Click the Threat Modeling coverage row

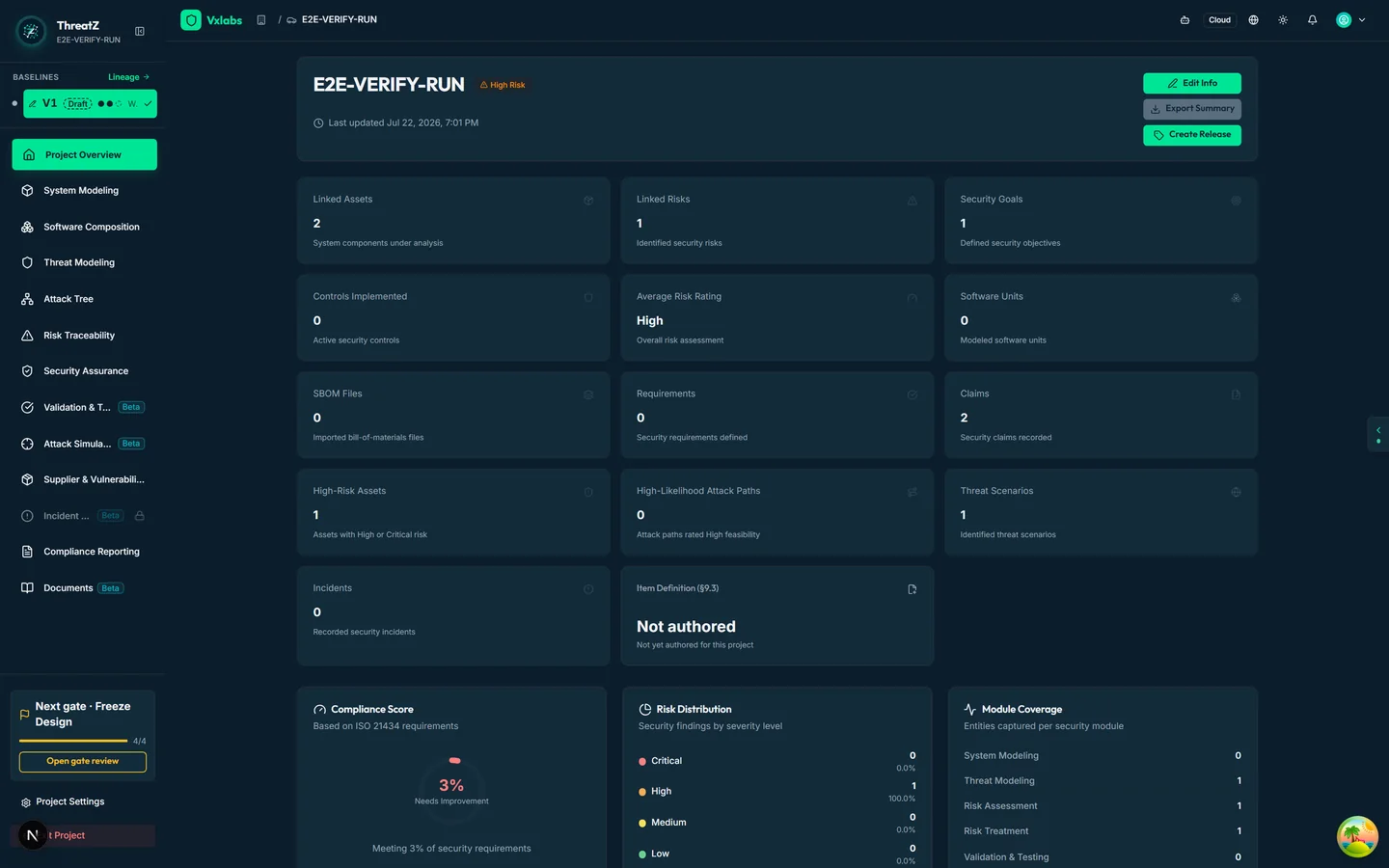click(1103, 781)
